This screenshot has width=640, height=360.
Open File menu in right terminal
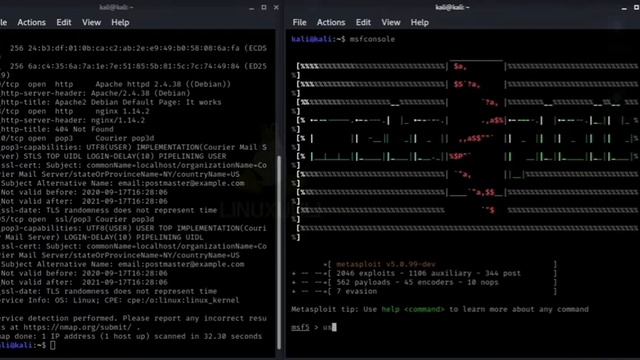click(x=300, y=22)
